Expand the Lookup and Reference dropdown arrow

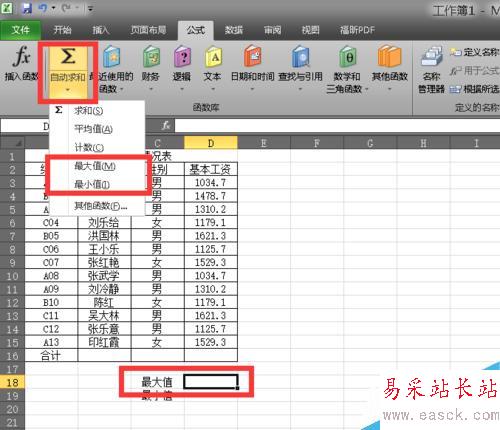coord(301,89)
